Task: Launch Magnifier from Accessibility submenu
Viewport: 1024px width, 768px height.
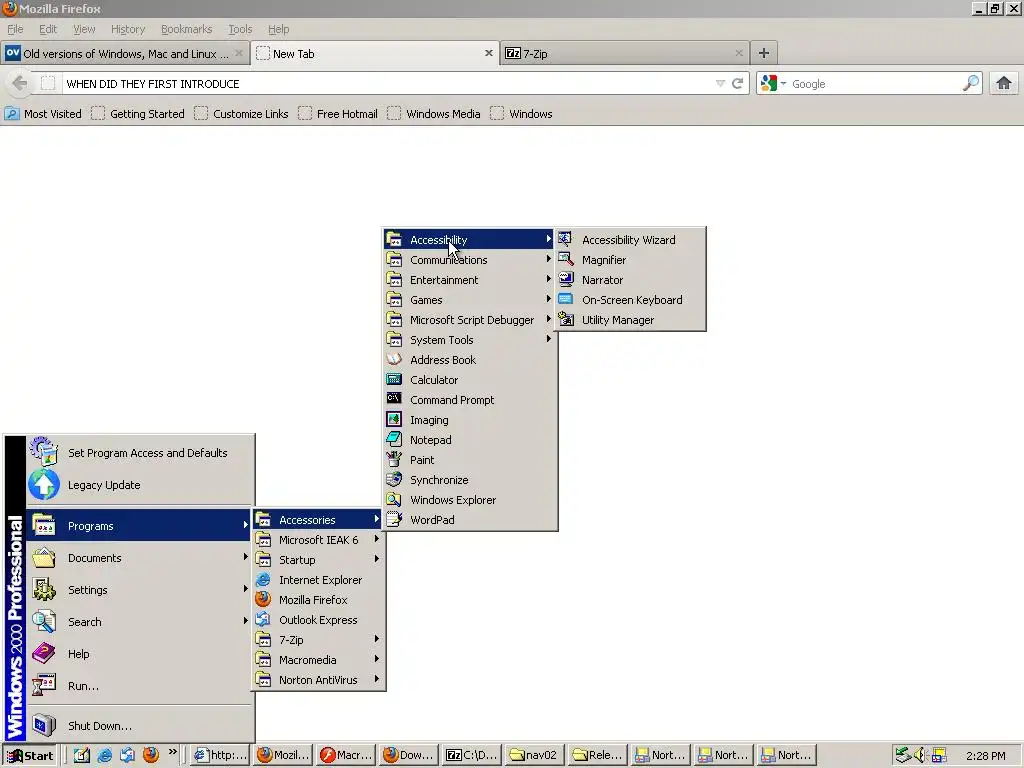Action: point(630,260)
